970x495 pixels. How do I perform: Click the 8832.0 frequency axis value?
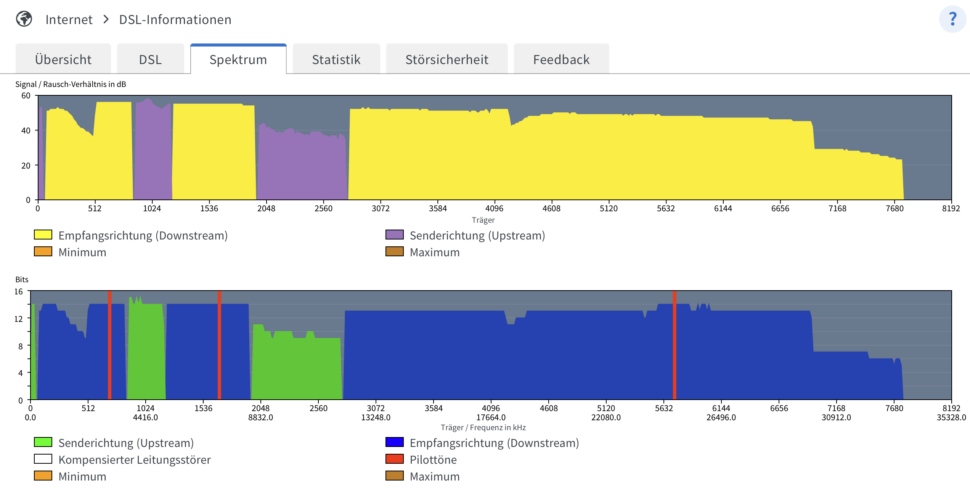260,418
